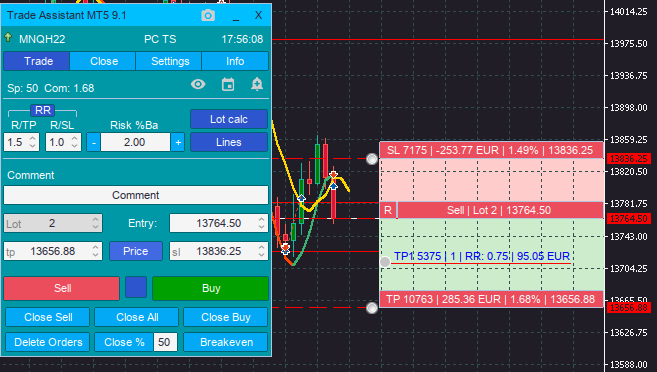Click the TP 10763 label bar
The height and width of the screenshot is (372, 657).
coord(491,300)
